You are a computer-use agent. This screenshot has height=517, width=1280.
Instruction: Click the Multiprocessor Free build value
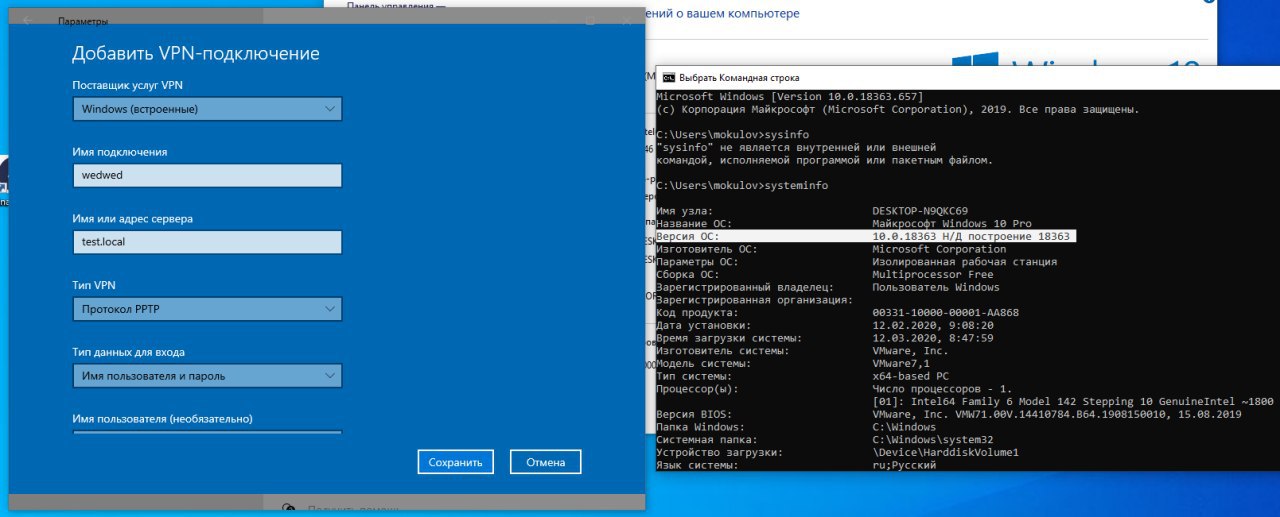coord(932,274)
